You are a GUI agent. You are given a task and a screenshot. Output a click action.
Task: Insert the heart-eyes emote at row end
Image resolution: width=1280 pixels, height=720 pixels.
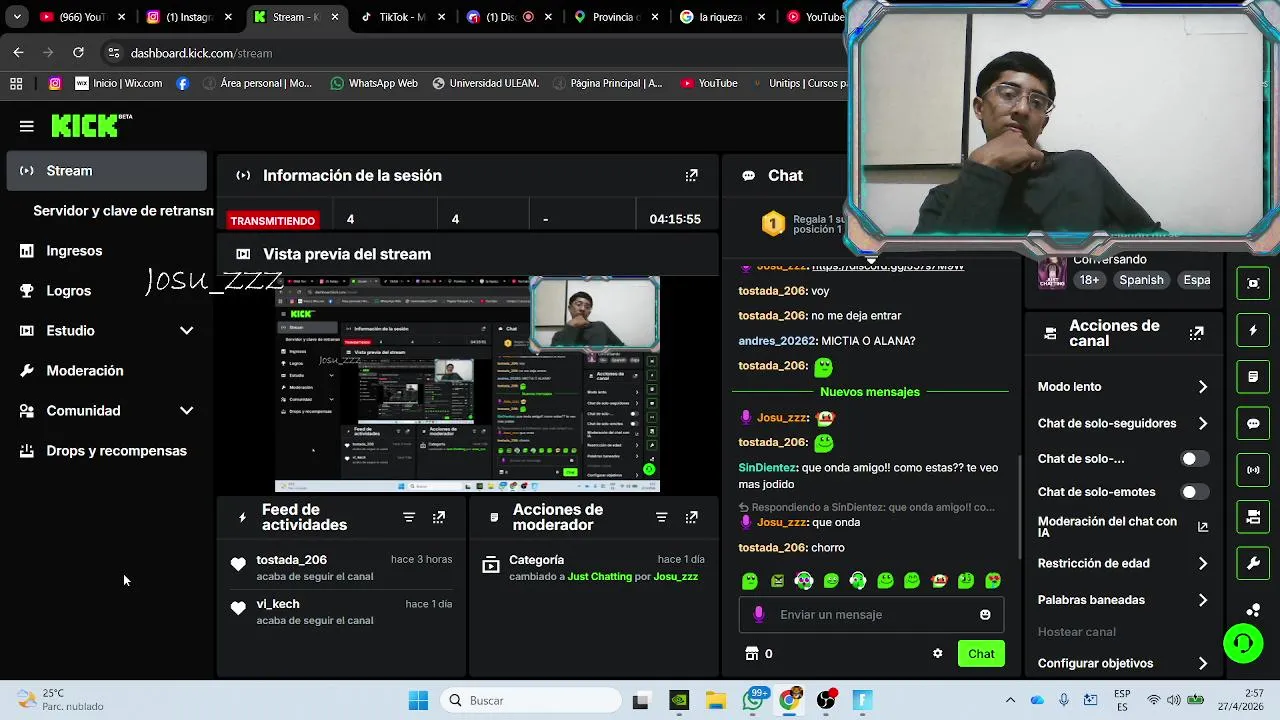point(993,581)
